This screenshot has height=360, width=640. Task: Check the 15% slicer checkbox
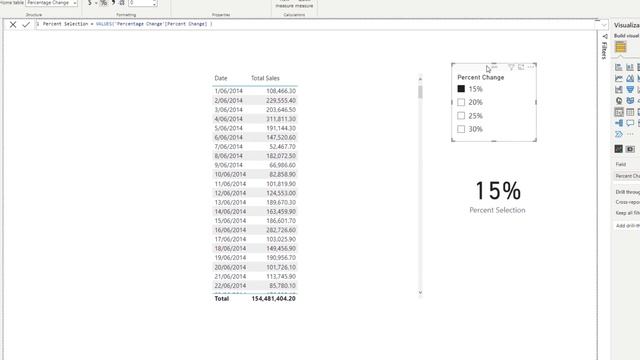(461, 89)
